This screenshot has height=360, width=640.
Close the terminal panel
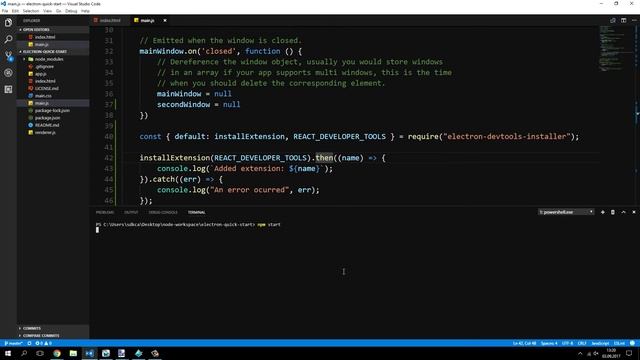tap(634, 212)
